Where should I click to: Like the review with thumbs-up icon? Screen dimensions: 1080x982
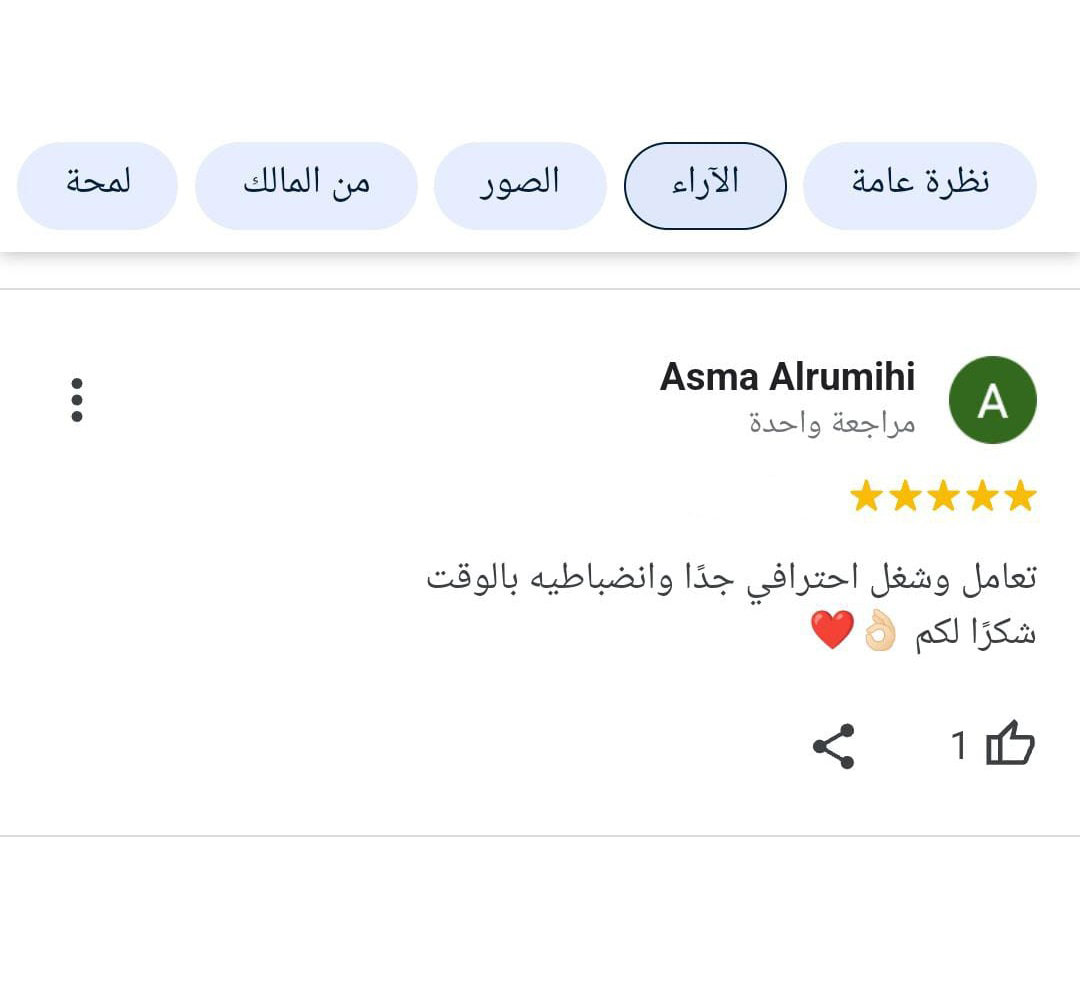click(1010, 745)
